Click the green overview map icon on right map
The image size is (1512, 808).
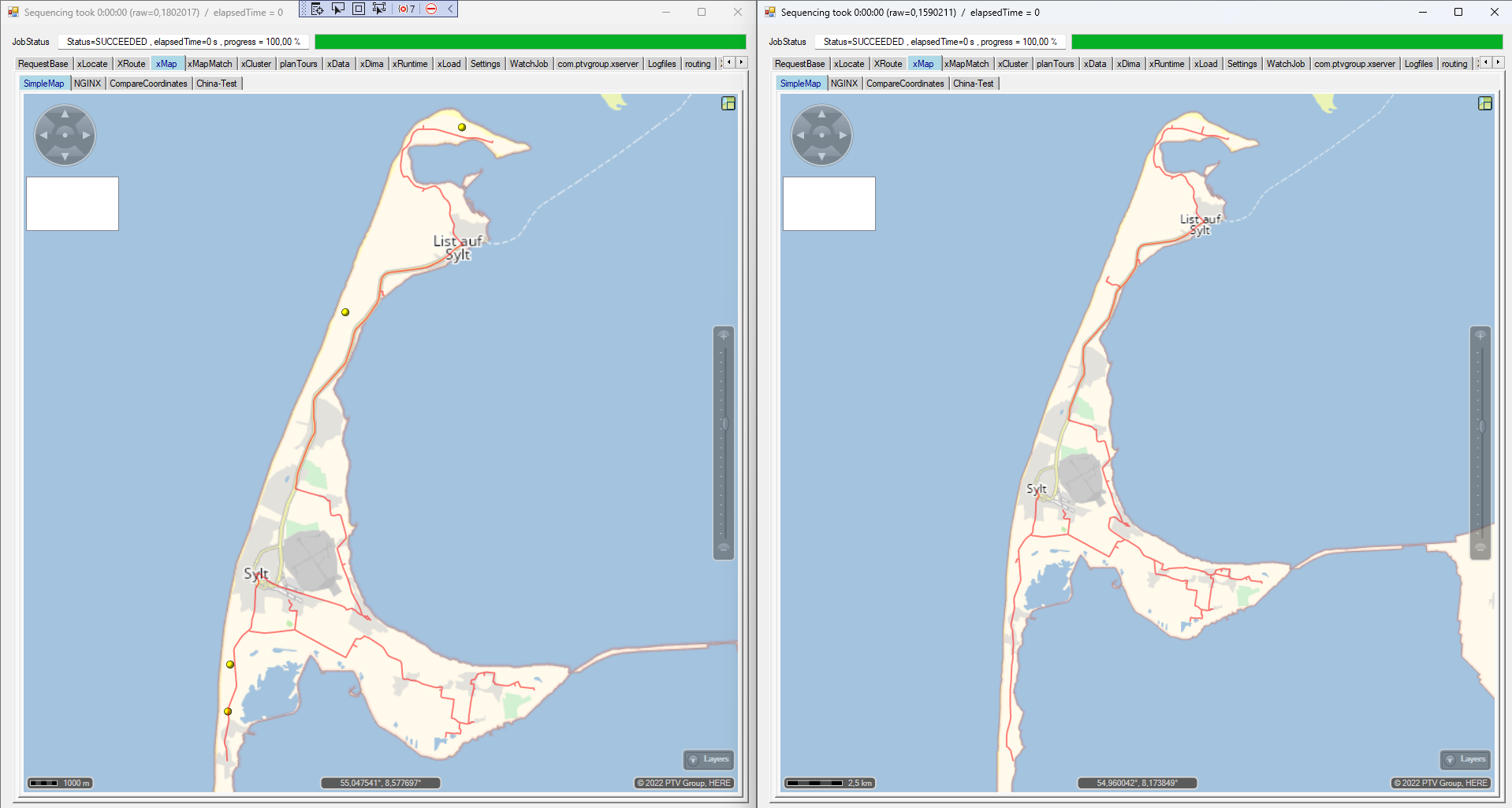click(x=1485, y=103)
